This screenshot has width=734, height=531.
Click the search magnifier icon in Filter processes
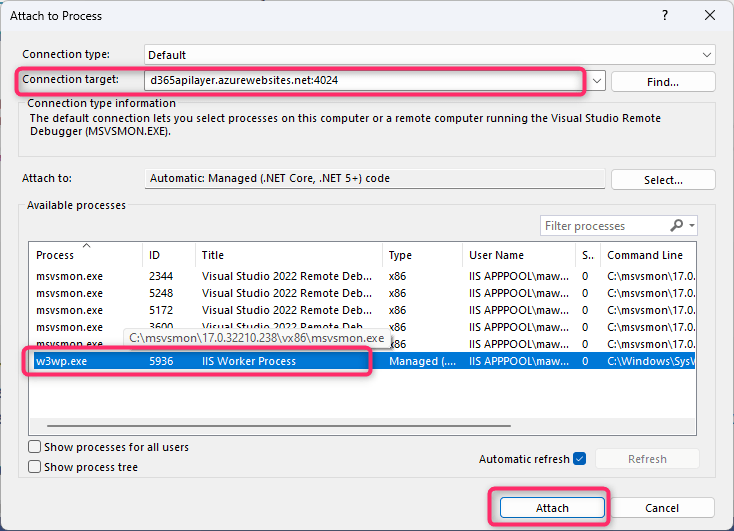point(678,226)
